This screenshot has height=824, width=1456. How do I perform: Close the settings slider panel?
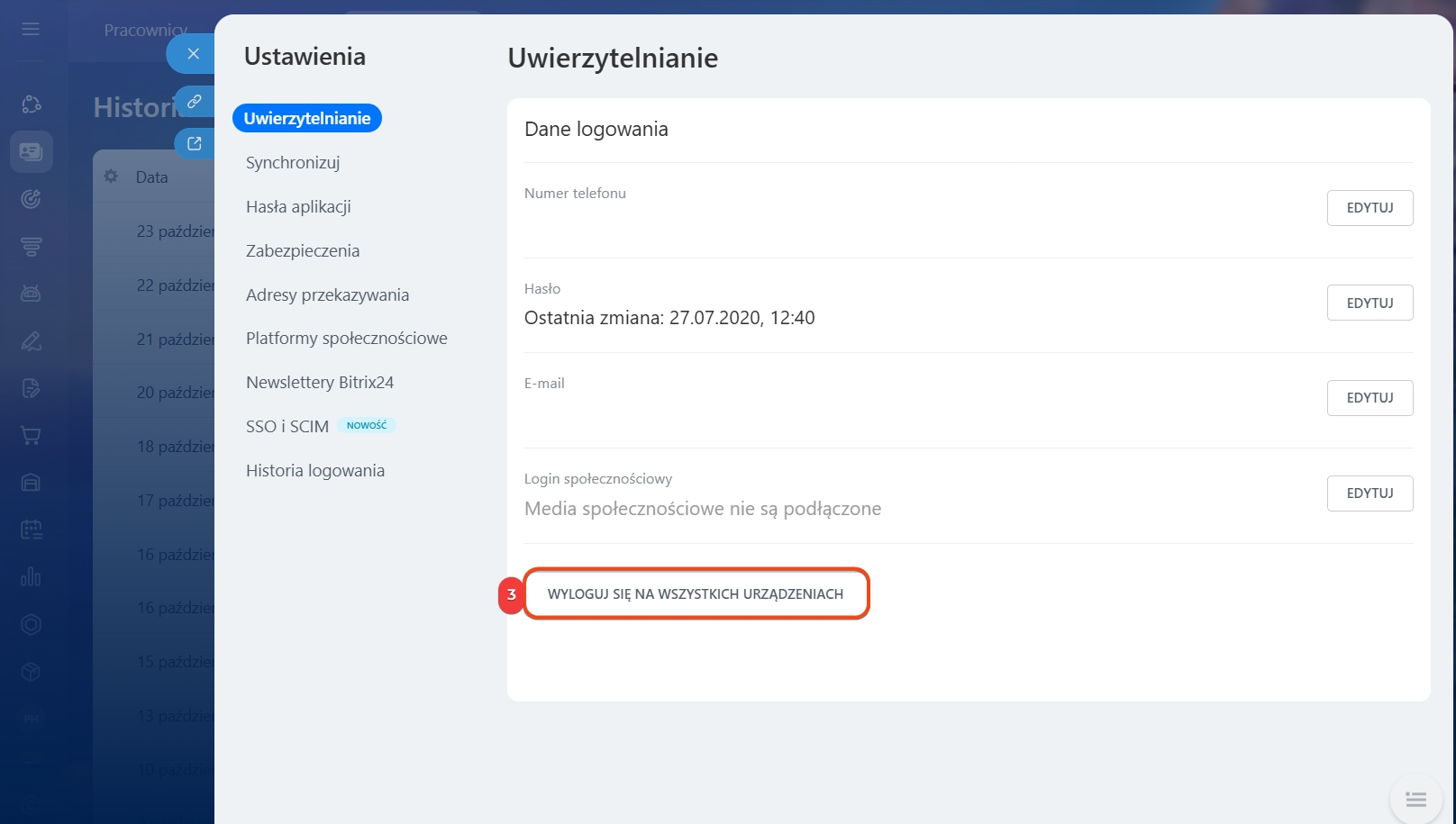pos(193,54)
